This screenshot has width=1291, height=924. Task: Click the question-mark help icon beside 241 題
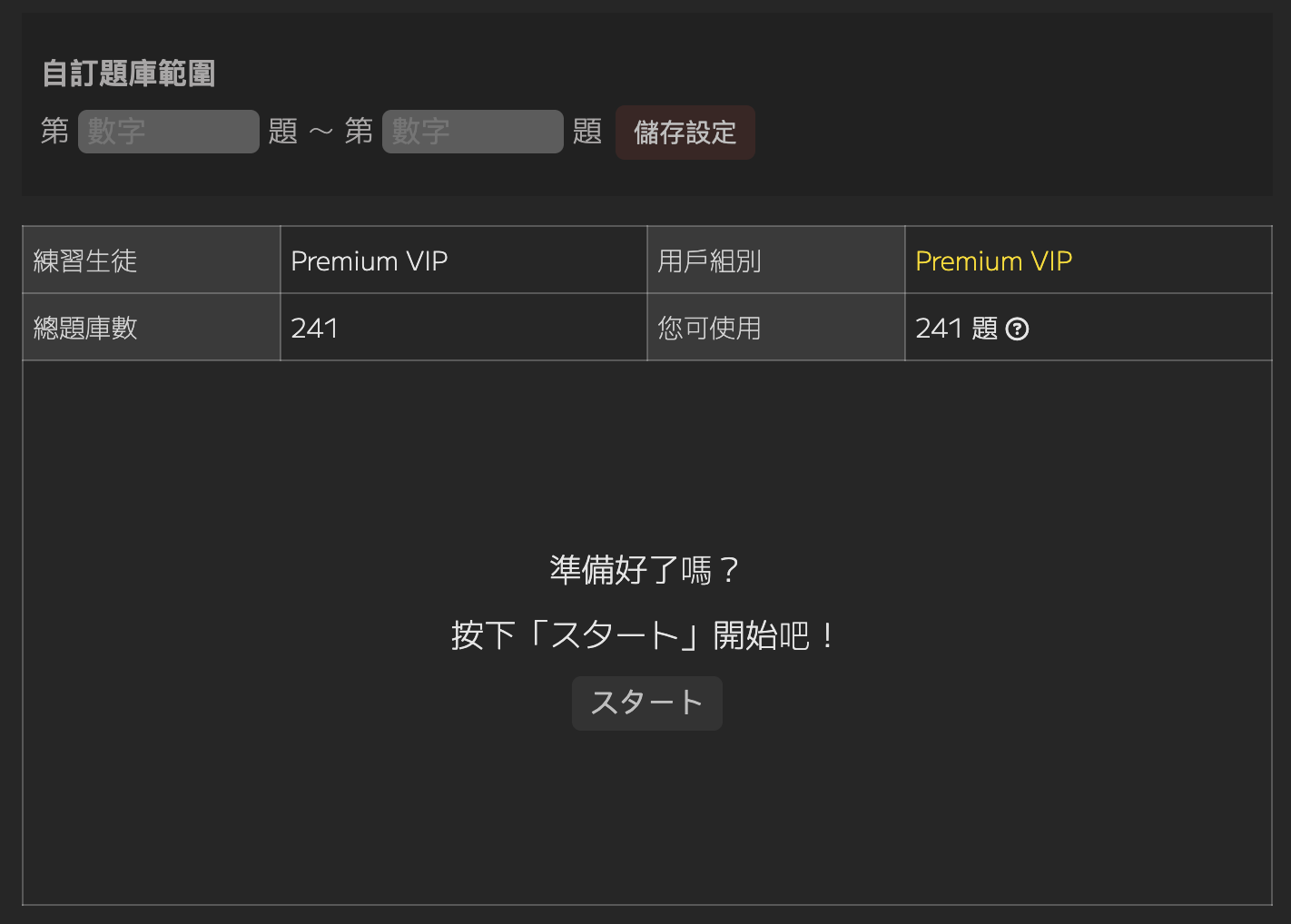[1017, 329]
